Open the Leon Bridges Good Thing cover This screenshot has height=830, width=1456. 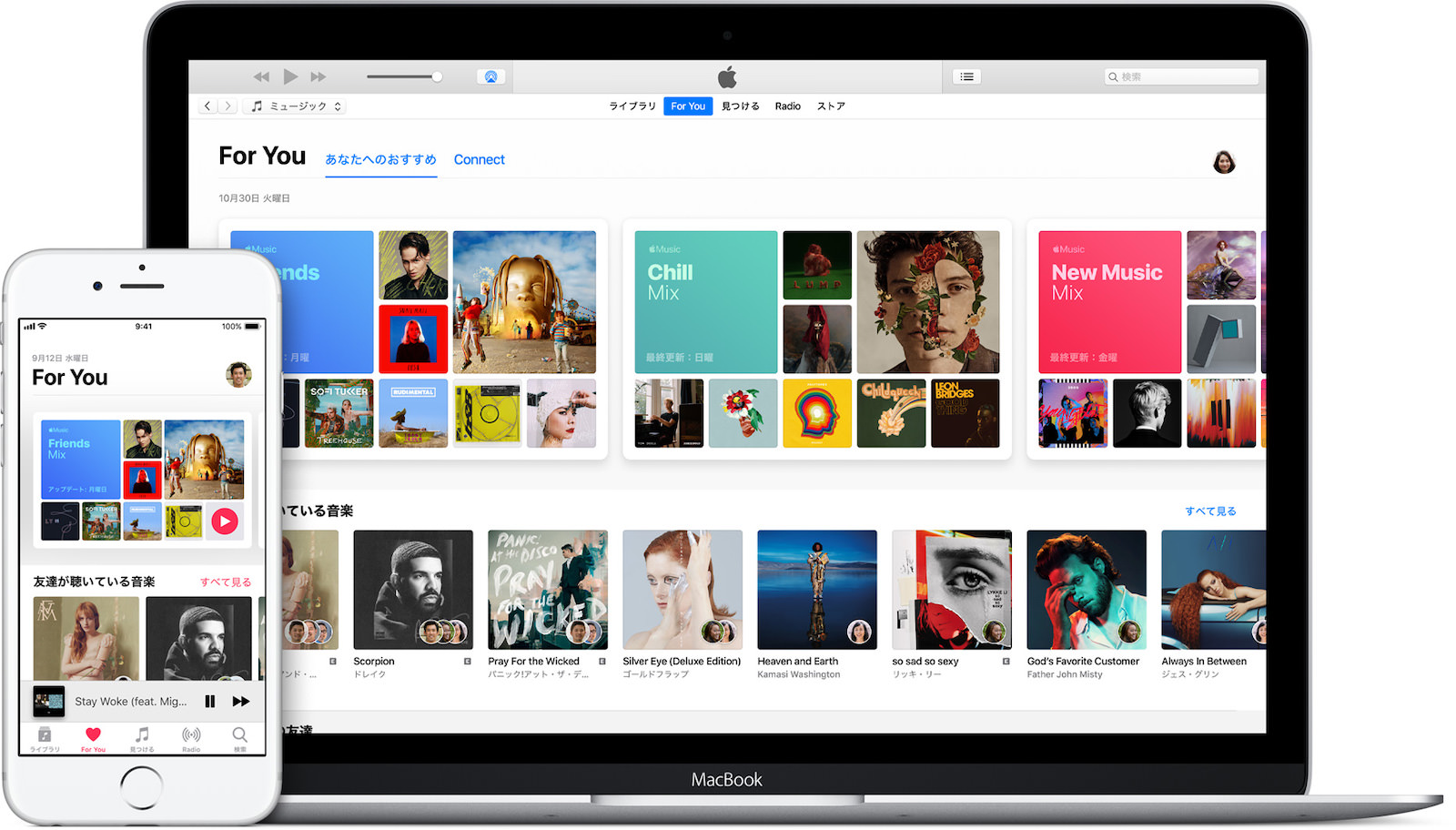coord(966,413)
